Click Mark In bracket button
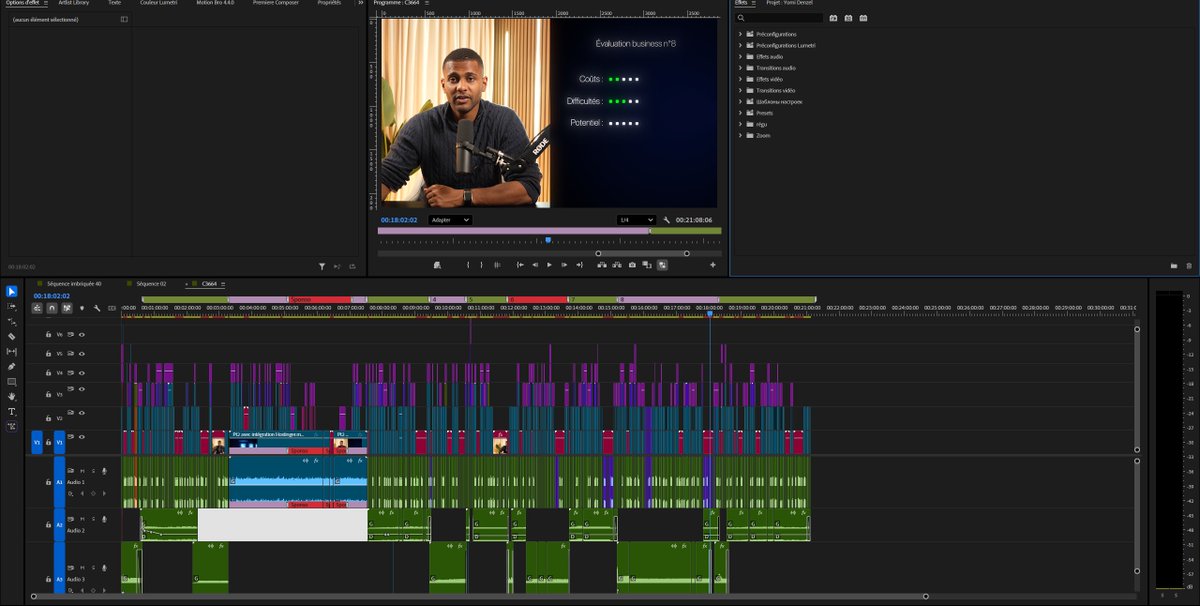This screenshot has height=606, width=1200. click(468, 265)
